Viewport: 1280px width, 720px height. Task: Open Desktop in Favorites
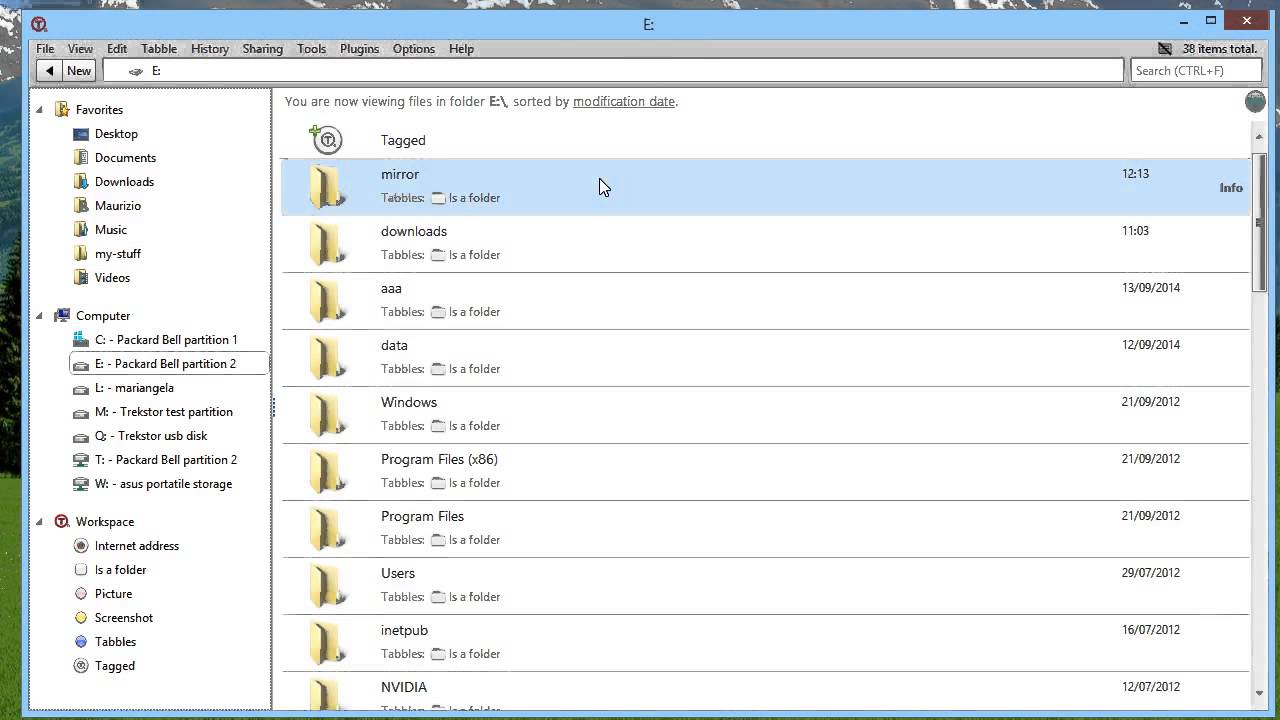tap(106, 133)
